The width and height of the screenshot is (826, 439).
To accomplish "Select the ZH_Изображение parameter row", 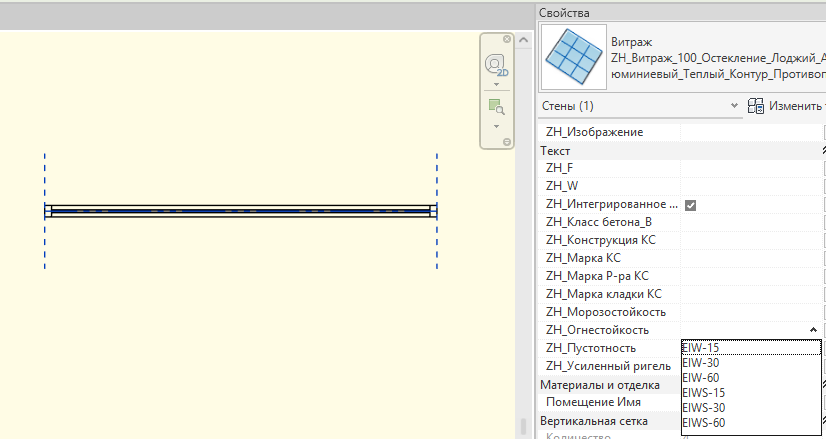I will pos(682,132).
